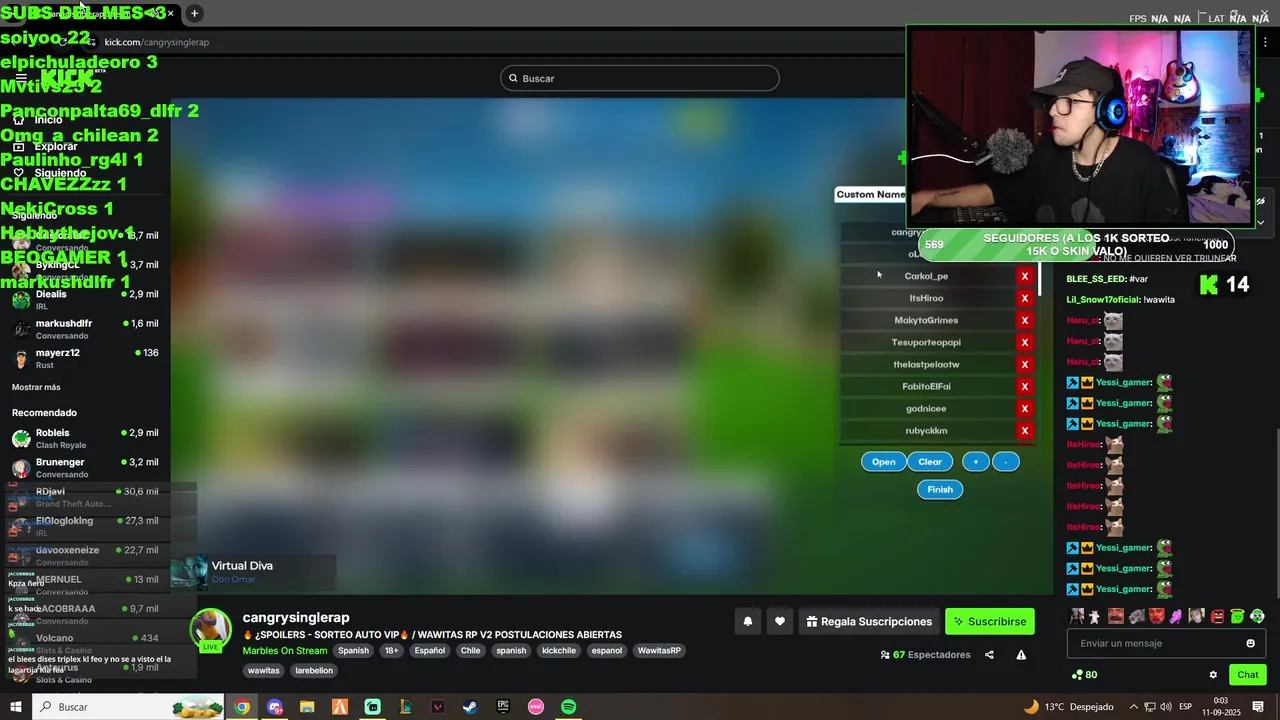This screenshot has height=720, width=1280.
Task: Open Google Chrome from the taskbar
Action: (242, 707)
